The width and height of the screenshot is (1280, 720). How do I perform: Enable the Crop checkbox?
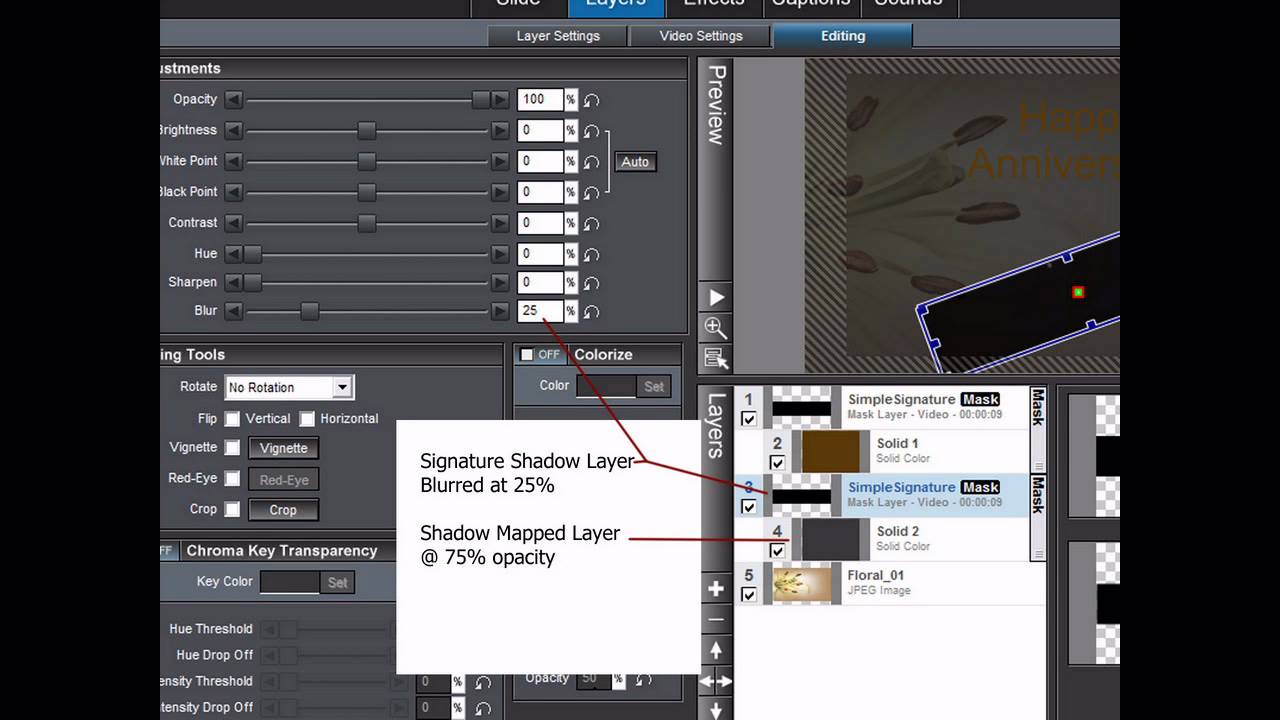pyautogui.click(x=232, y=510)
